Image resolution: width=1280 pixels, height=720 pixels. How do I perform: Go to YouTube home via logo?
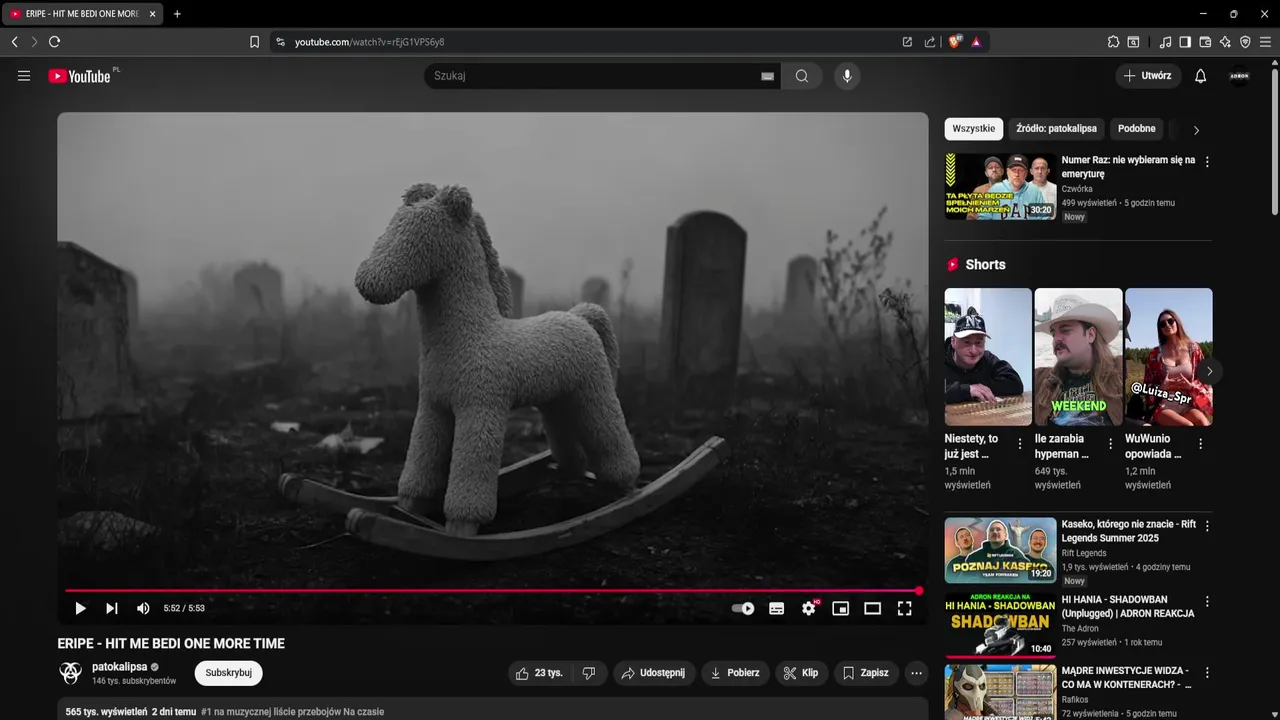(x=79, y=76)
